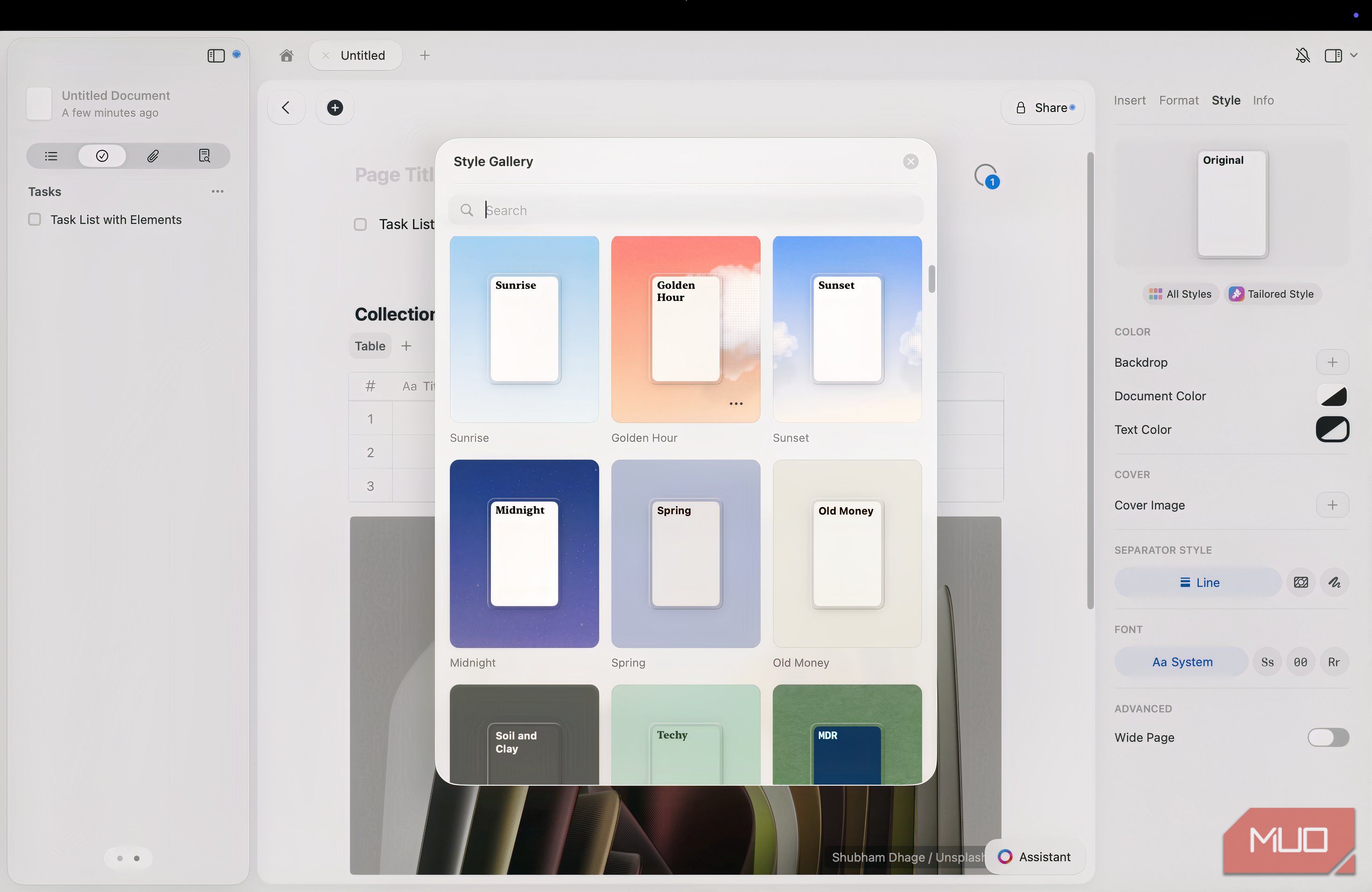Open All Styles gallery button
The height and width of the screenshot is (892, 1372).
click(x=1180, y=294)
